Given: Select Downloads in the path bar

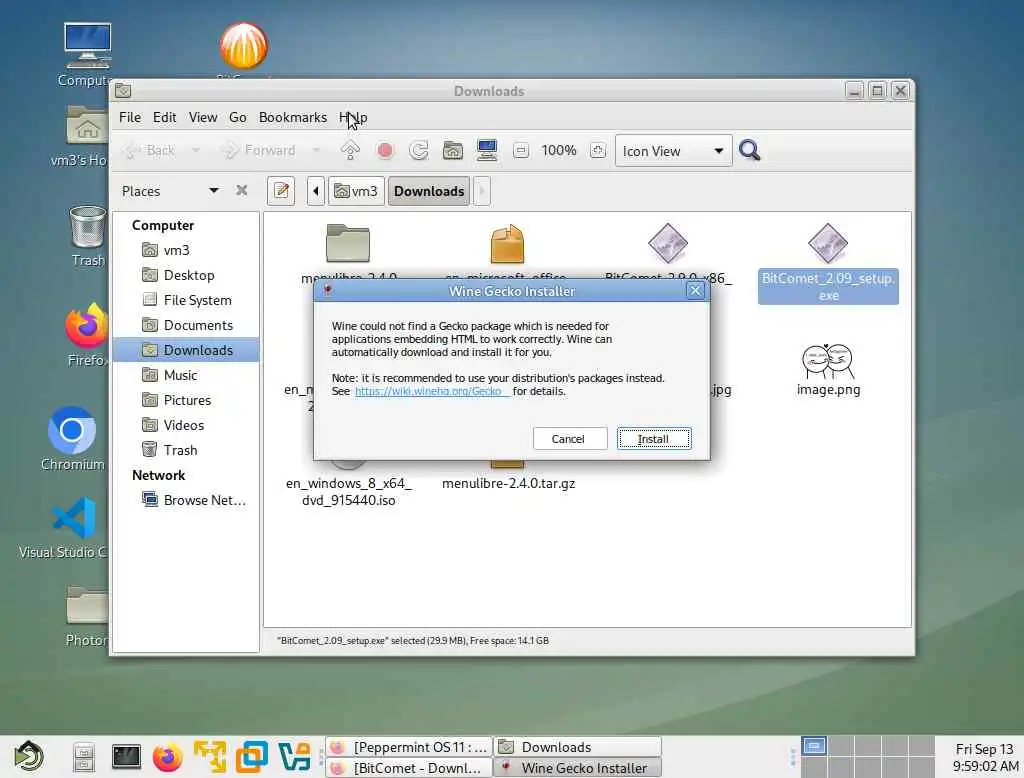Looking at the screenshot, I should tap(429, 191).
